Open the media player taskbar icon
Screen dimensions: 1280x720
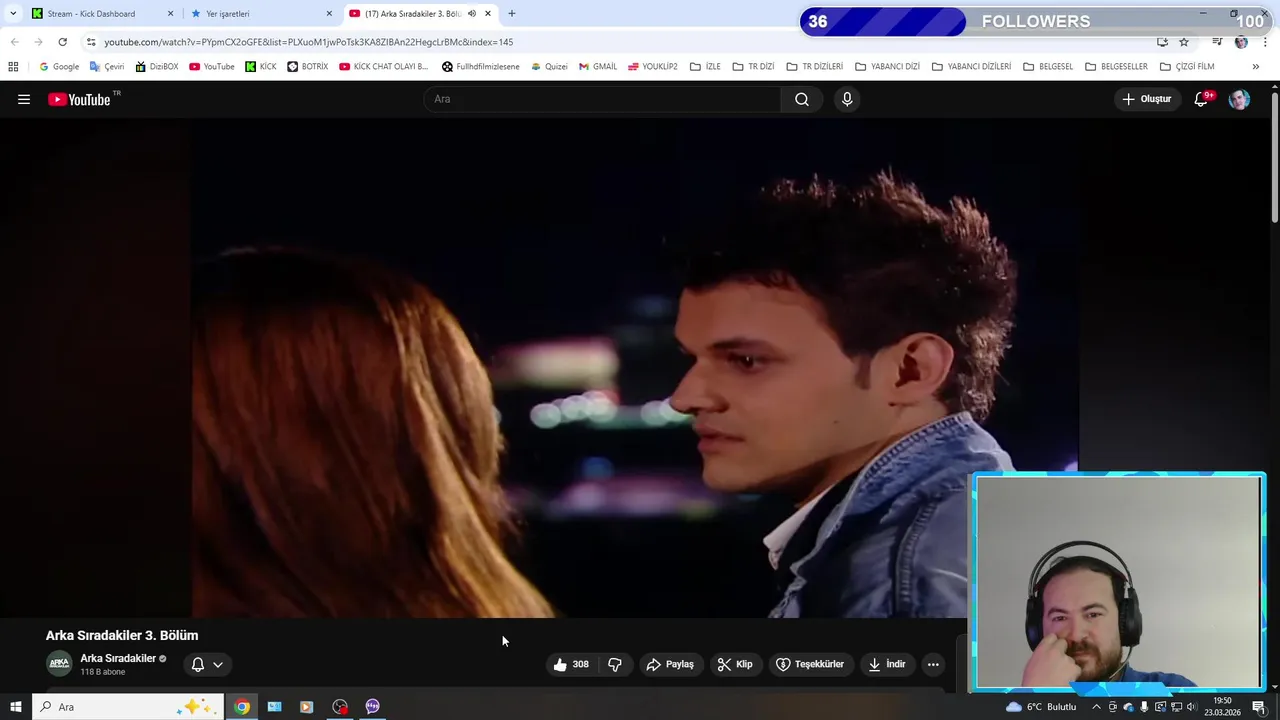click(x=306, y=707)
